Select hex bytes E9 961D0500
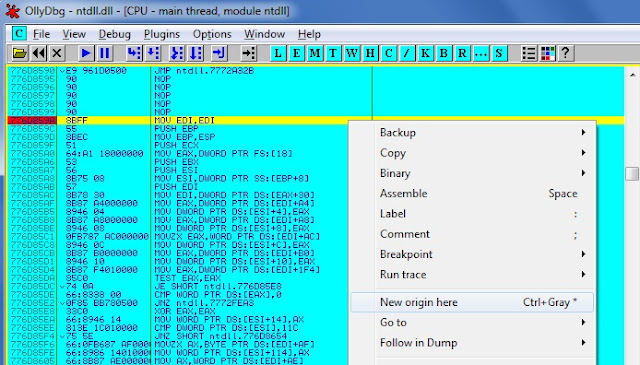Viewport: 640px width, 365px height. click(96, 71)
